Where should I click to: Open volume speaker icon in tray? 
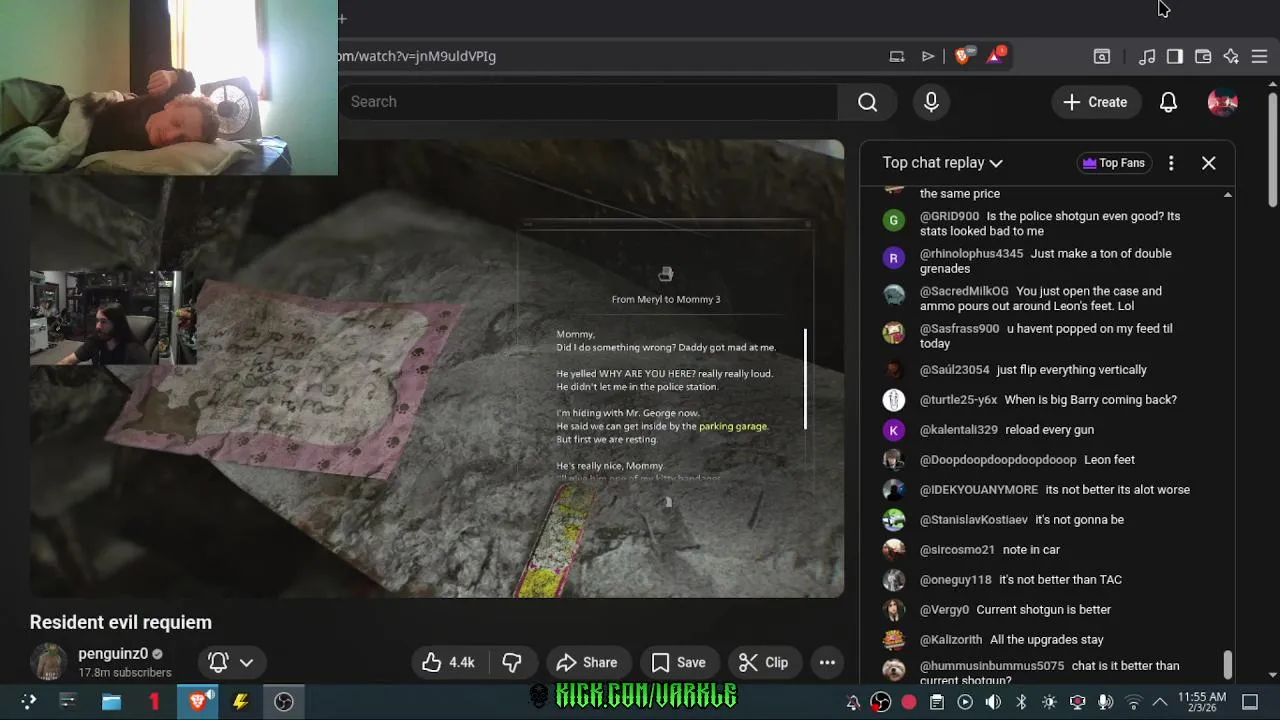click(x=993, y=702)
